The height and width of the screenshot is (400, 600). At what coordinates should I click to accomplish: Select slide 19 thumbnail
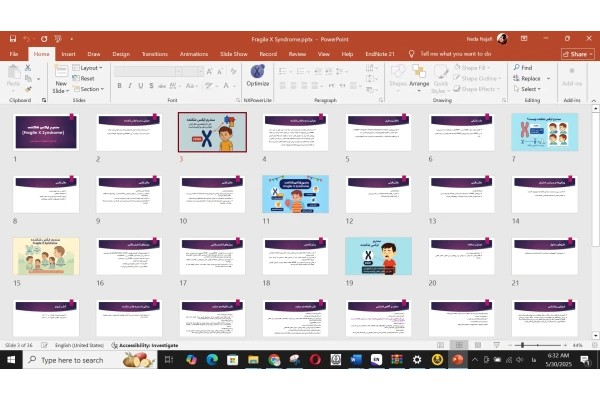pos(378,256)
